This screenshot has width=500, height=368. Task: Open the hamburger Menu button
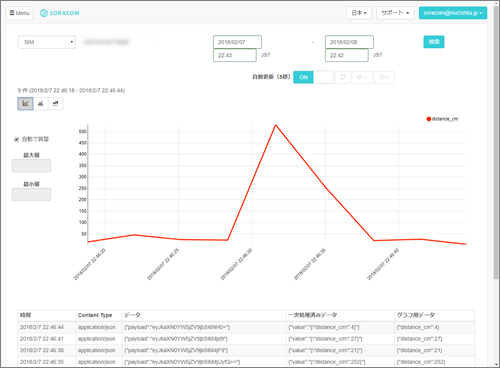click(x=20, y=13)
